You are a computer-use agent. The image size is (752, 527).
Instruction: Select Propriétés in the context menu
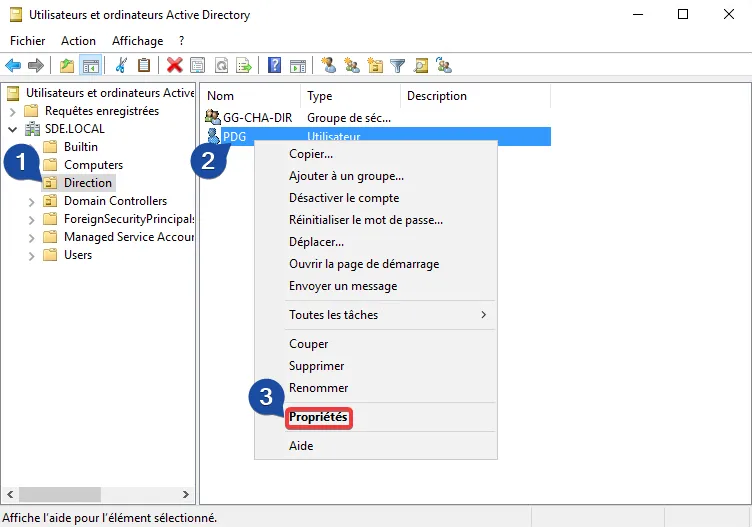tap(319, 418)
